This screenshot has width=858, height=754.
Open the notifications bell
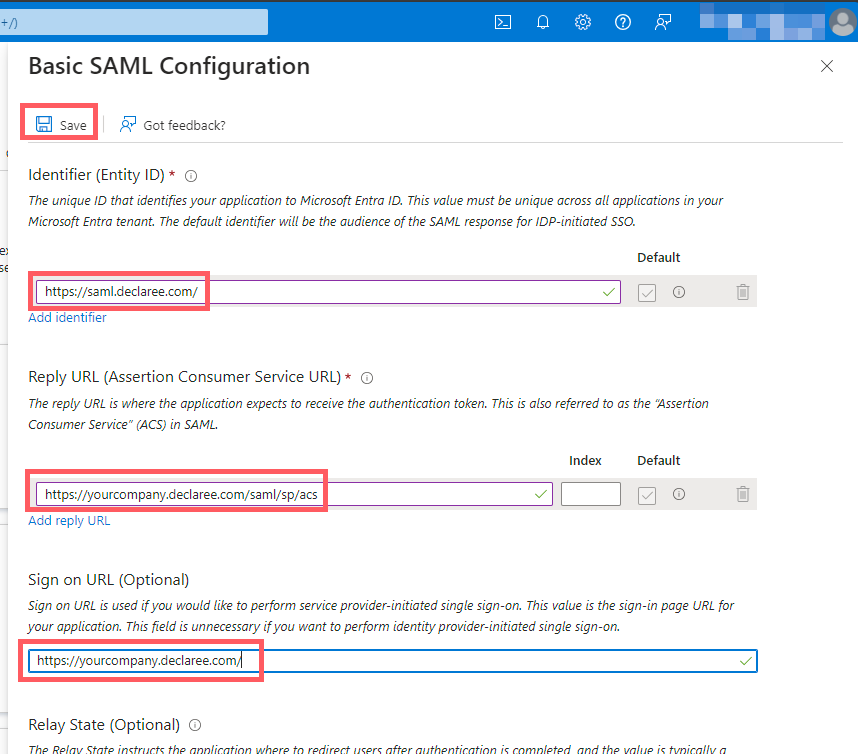click(543, 22)
